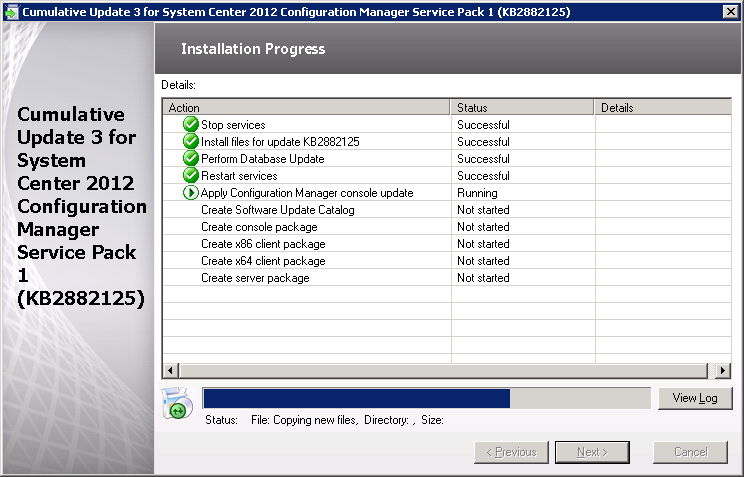Click running arrow icon beside Apply Configuration Manager console update
744x477 pixels.
click(190, 193)
